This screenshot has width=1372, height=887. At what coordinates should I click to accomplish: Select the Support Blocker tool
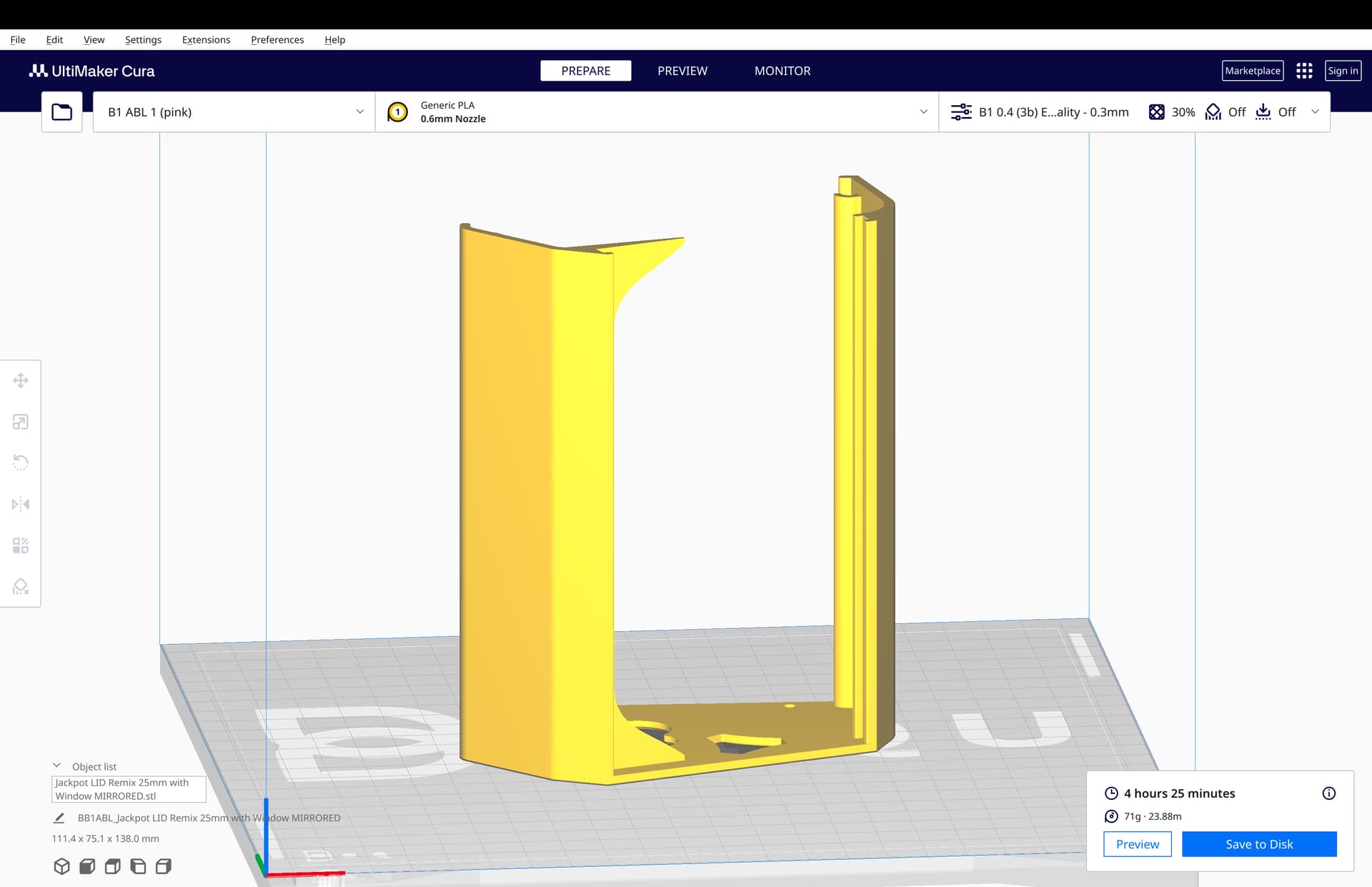21,587
